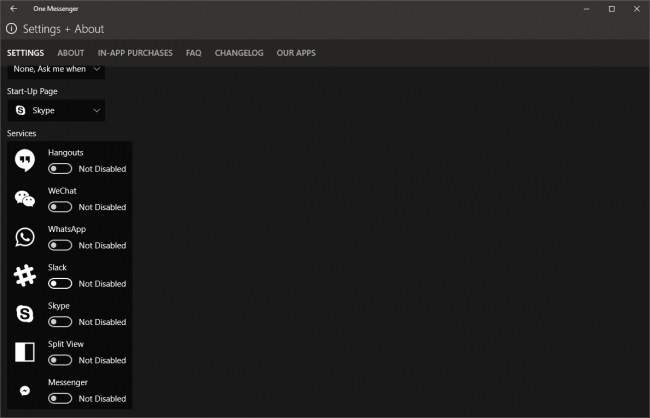The height and width of the screenshot is (418, 650).
Task: Close the One Messenger window
Action: 637,9
